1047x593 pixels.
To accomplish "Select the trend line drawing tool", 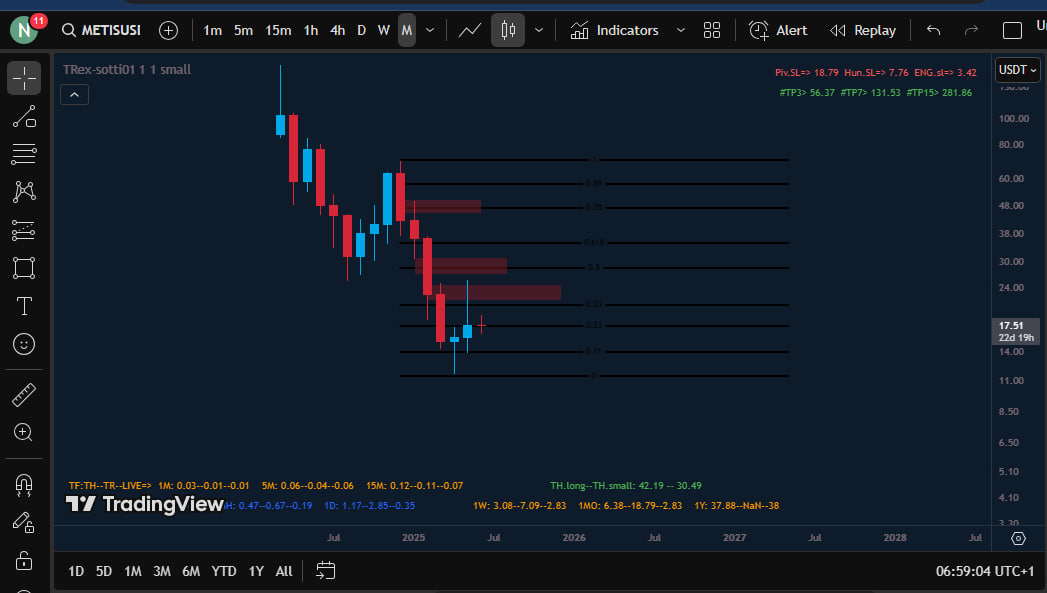I will click(24, 116).
